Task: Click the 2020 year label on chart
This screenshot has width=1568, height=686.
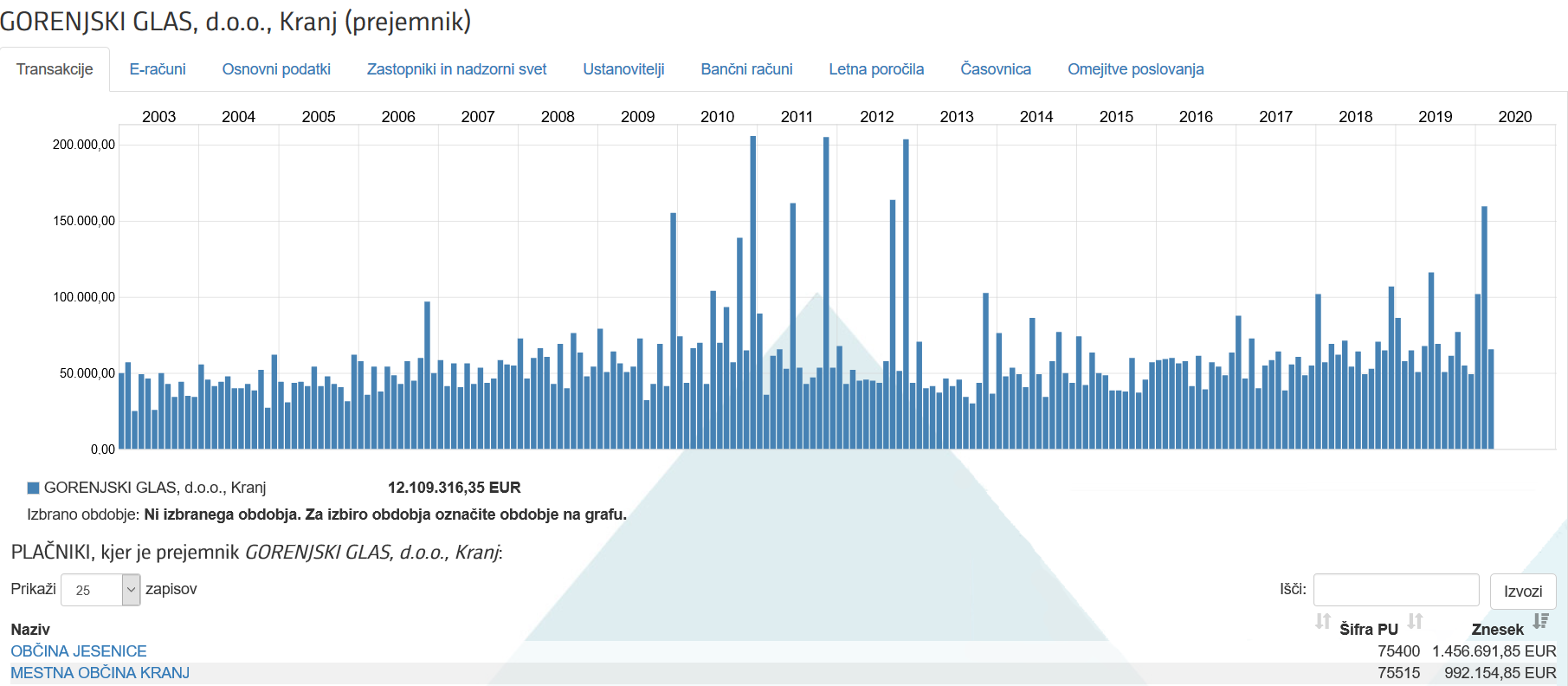Action: point(1515,117)
